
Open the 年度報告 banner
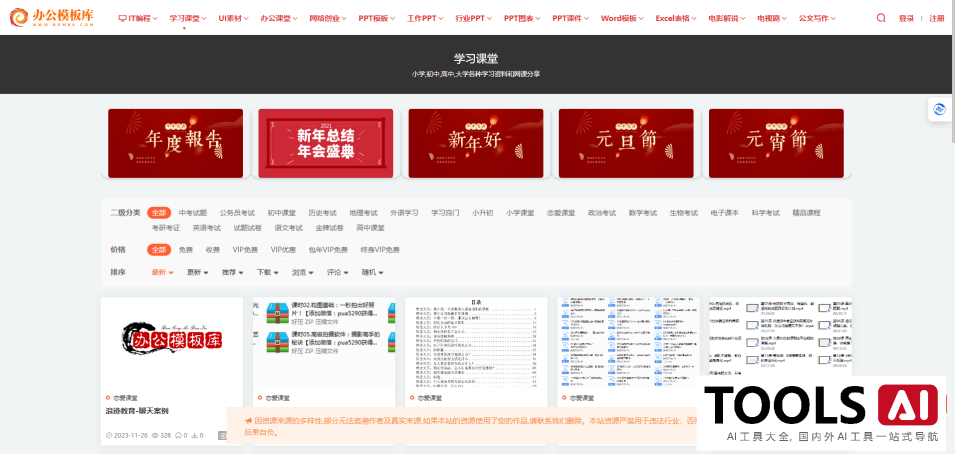(175, 143)
